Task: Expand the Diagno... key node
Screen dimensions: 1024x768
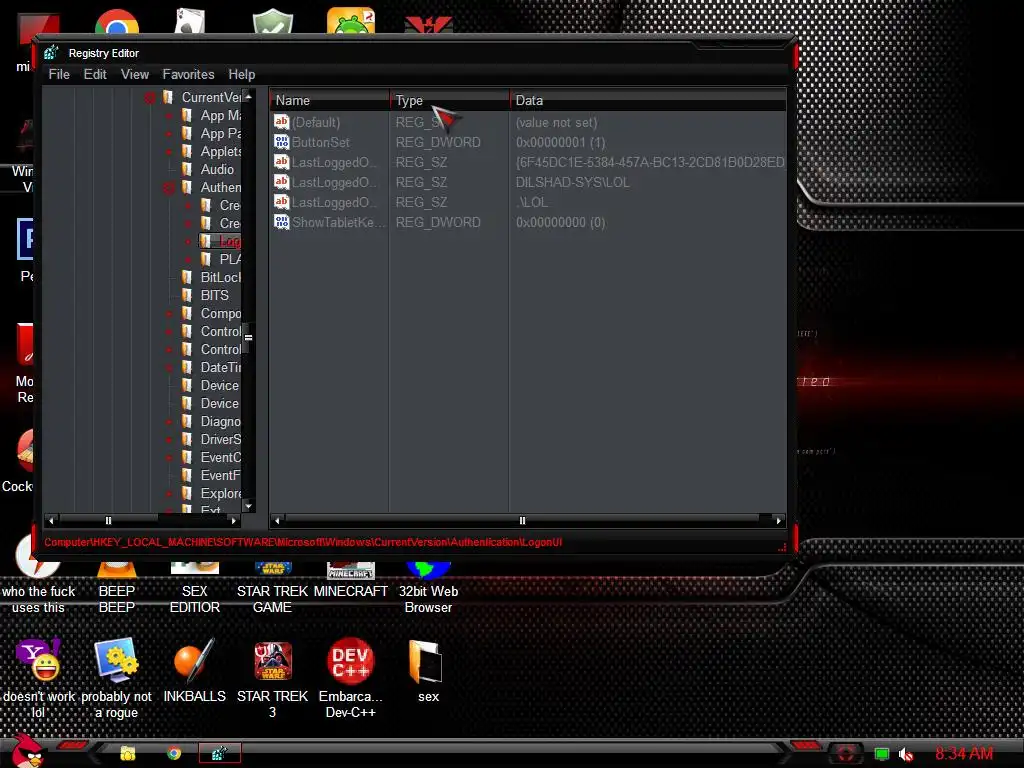Action: click(x=168, y=422)
